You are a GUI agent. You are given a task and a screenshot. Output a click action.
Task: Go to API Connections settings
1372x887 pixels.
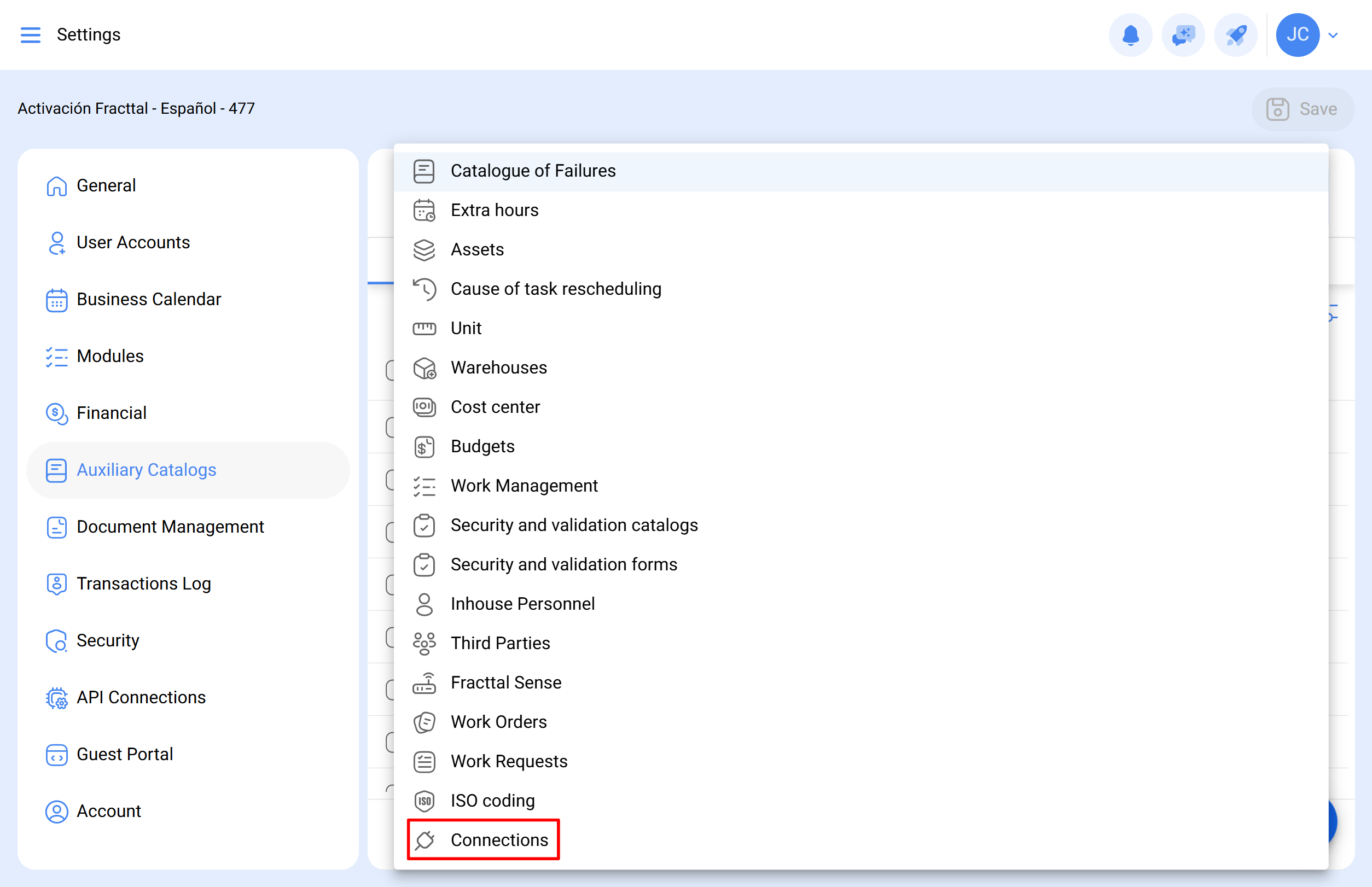coord(141,697)
